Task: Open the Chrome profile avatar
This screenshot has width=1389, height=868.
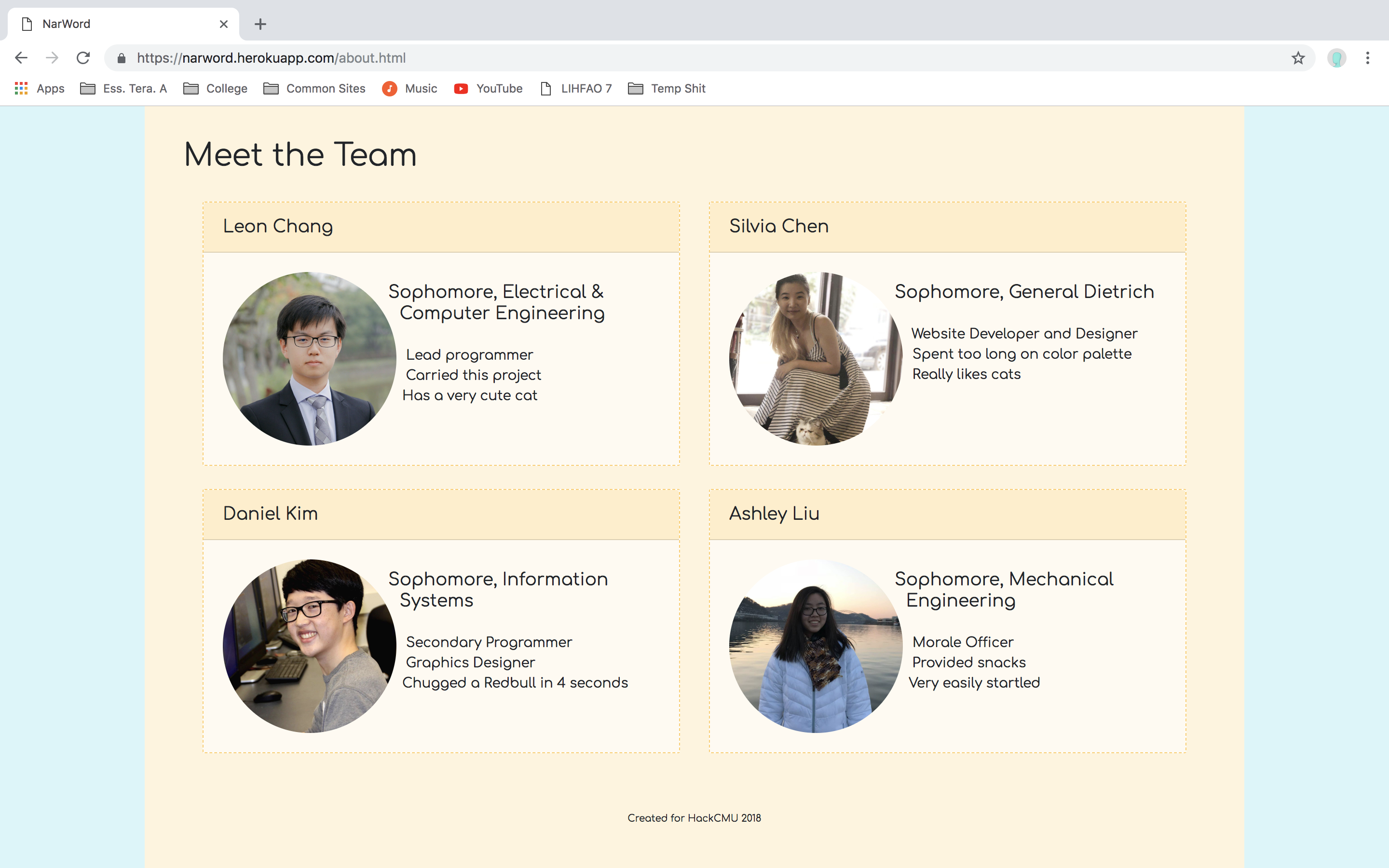Action: click(x=1336, y=58)
